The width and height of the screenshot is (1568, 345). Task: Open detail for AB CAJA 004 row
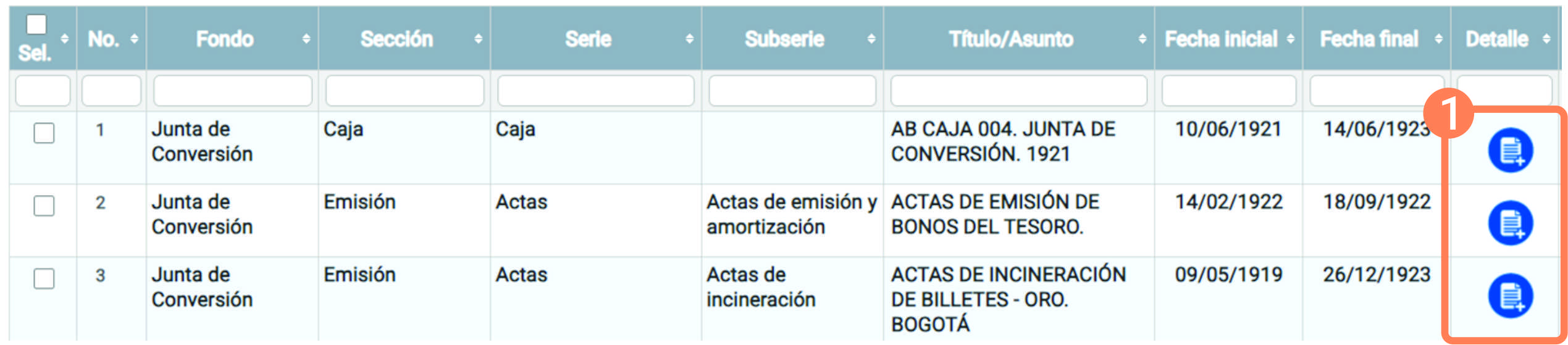[x=1509, y=150]
